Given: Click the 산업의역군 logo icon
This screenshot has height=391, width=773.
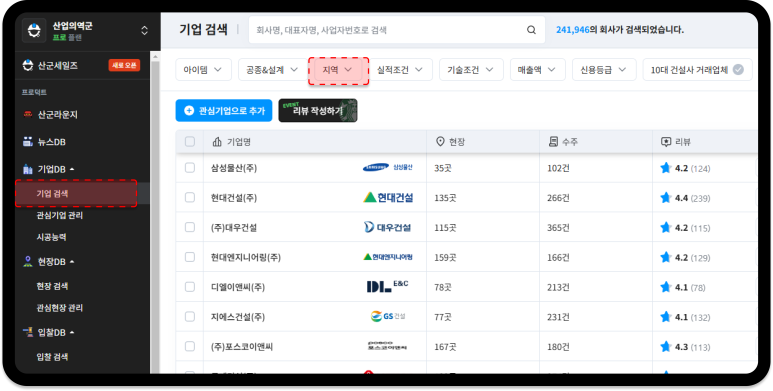Looking at the screenshot, I should (34, 31).
